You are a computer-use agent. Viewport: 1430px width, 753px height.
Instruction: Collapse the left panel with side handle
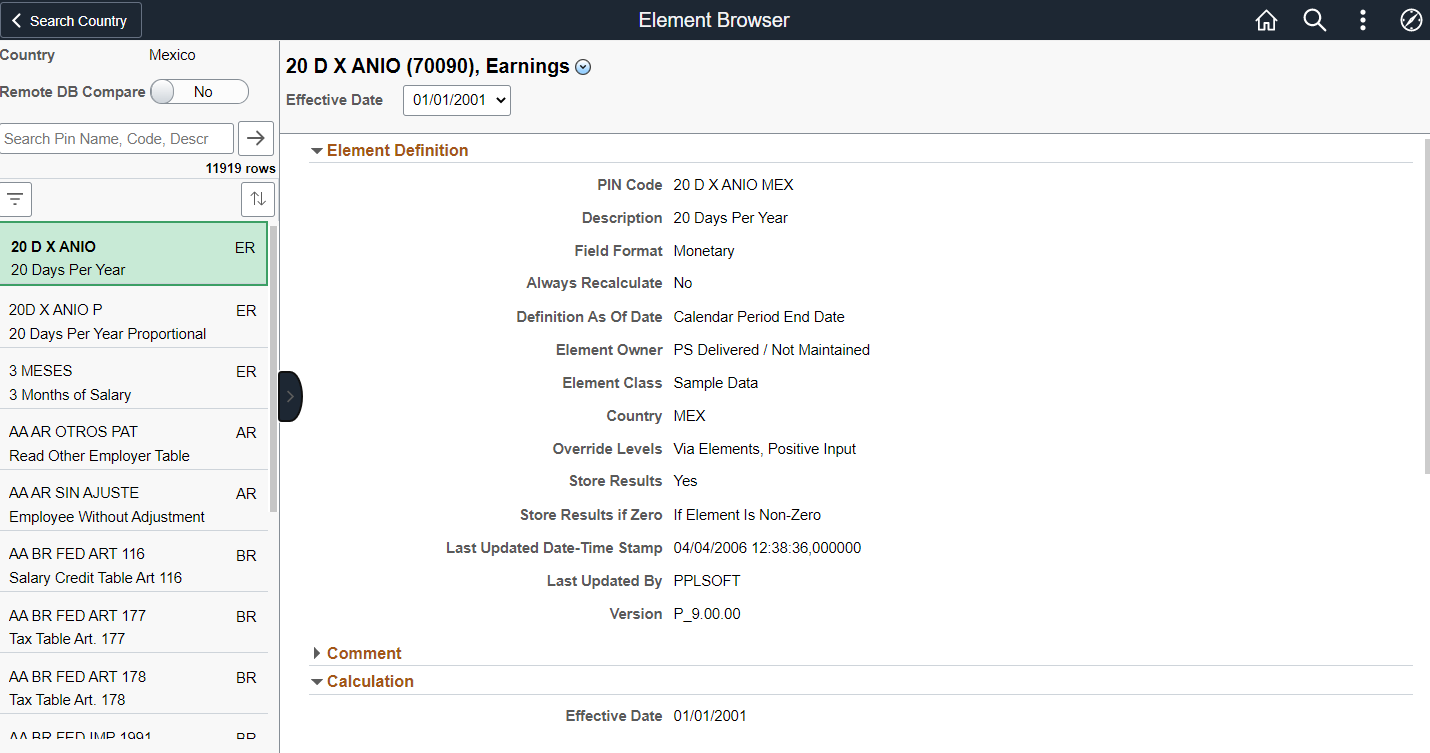[290, 396]
